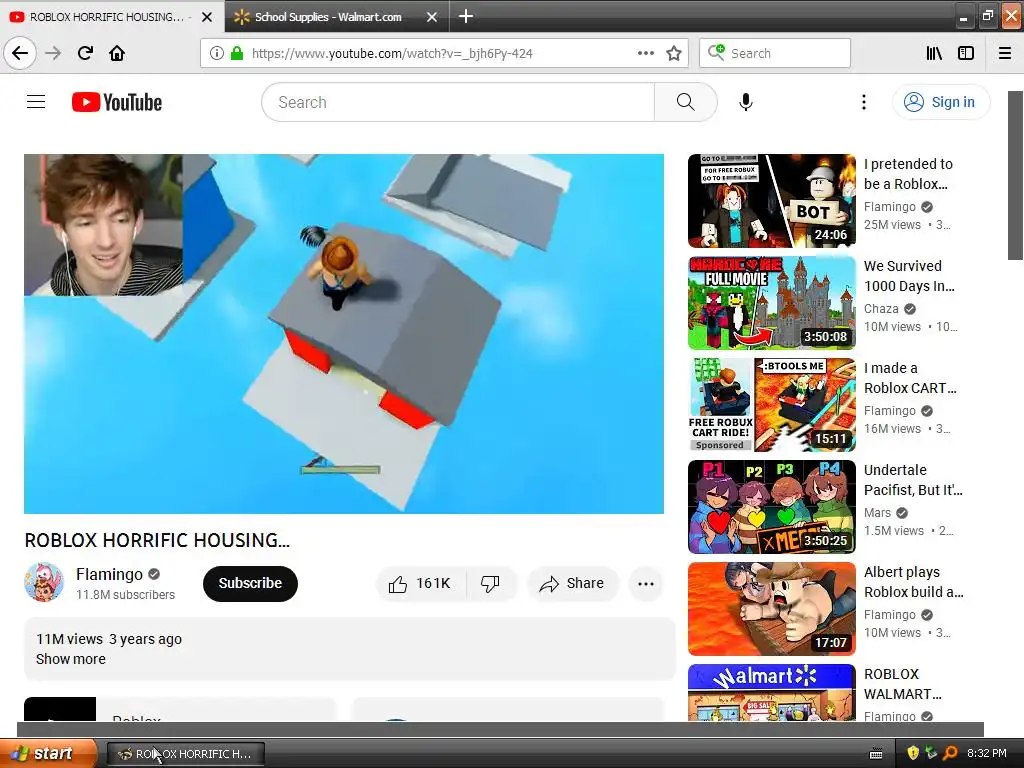Search with your voice microphone icon
Viewport: 1024px width, 768px height.
746,102
